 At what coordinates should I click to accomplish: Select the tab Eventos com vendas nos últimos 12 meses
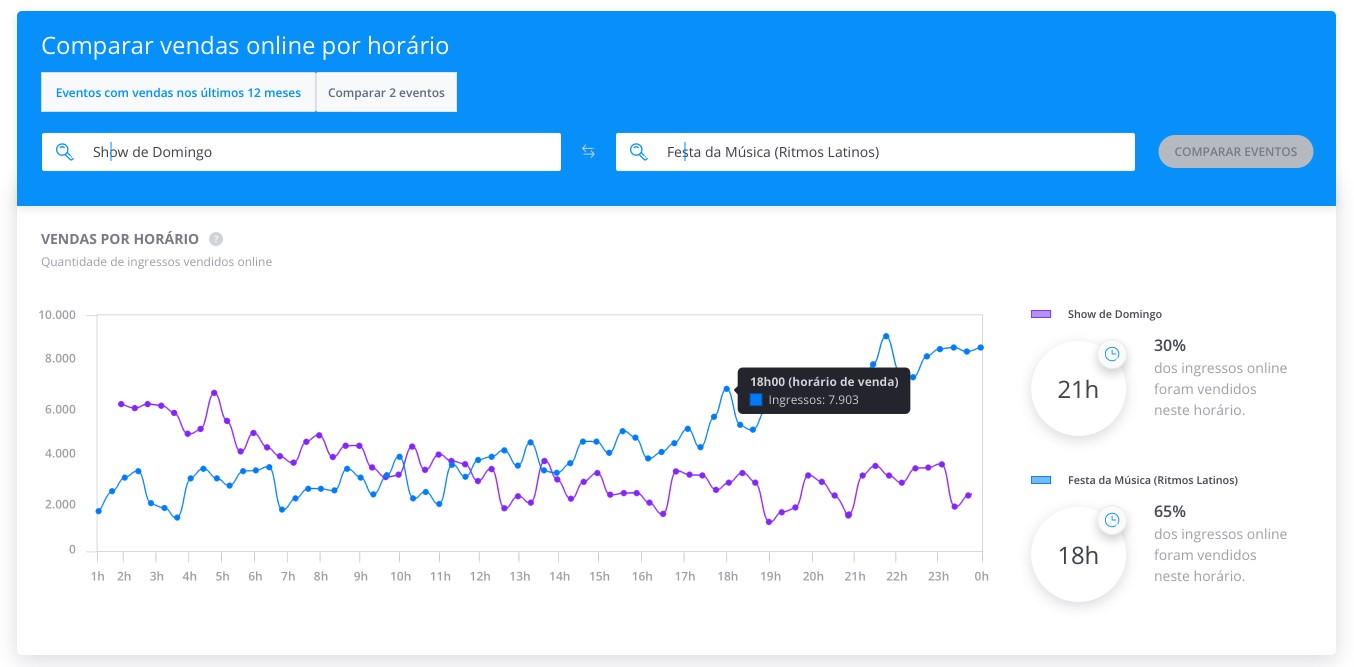(x=178, y=92)
